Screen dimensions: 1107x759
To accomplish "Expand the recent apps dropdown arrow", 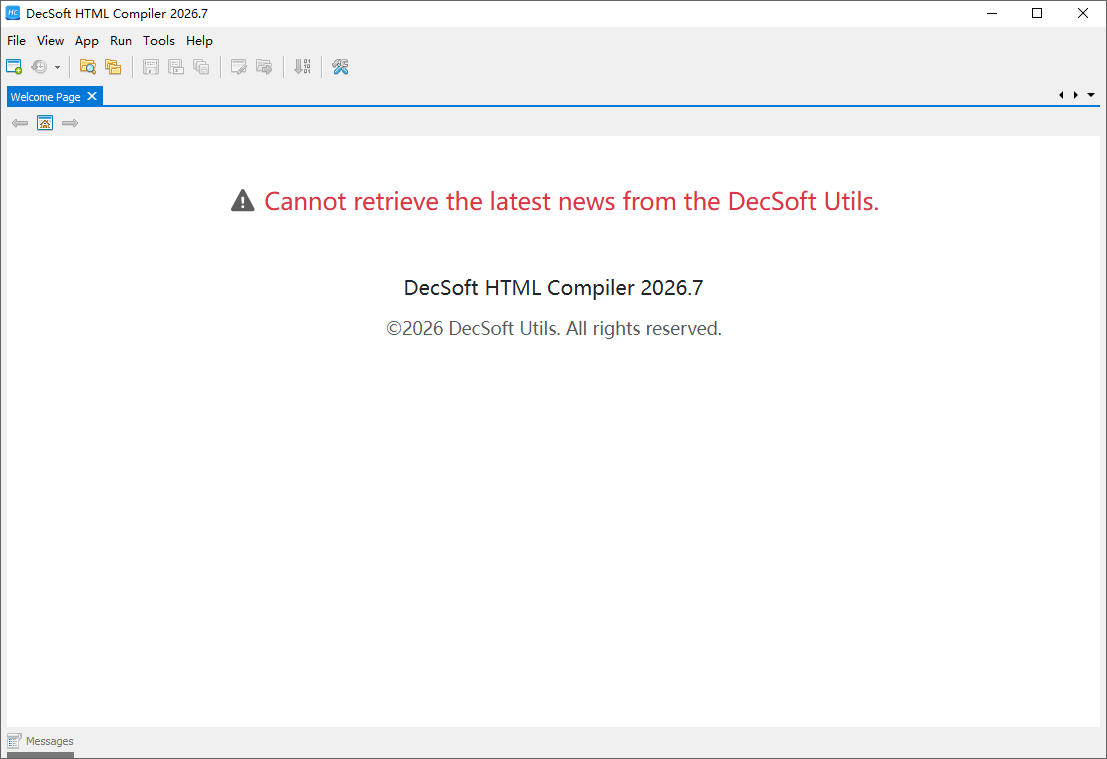I will coord(57,67).
